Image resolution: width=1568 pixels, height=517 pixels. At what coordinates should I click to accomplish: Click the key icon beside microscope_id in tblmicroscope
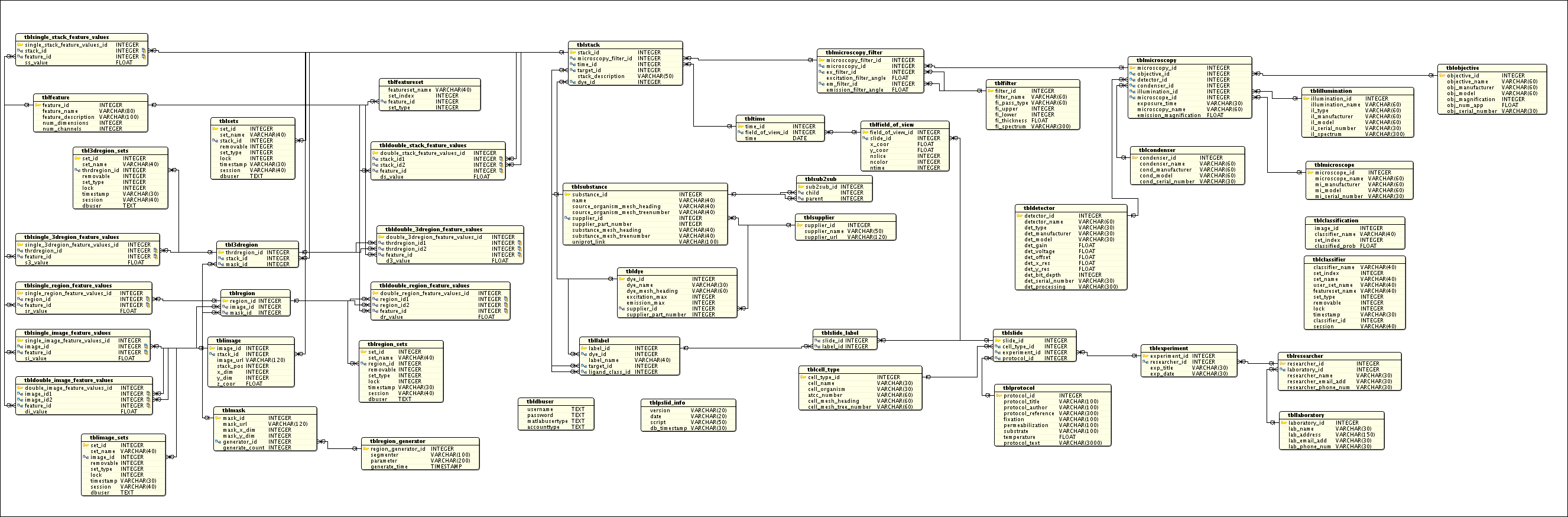[1309, 173]
